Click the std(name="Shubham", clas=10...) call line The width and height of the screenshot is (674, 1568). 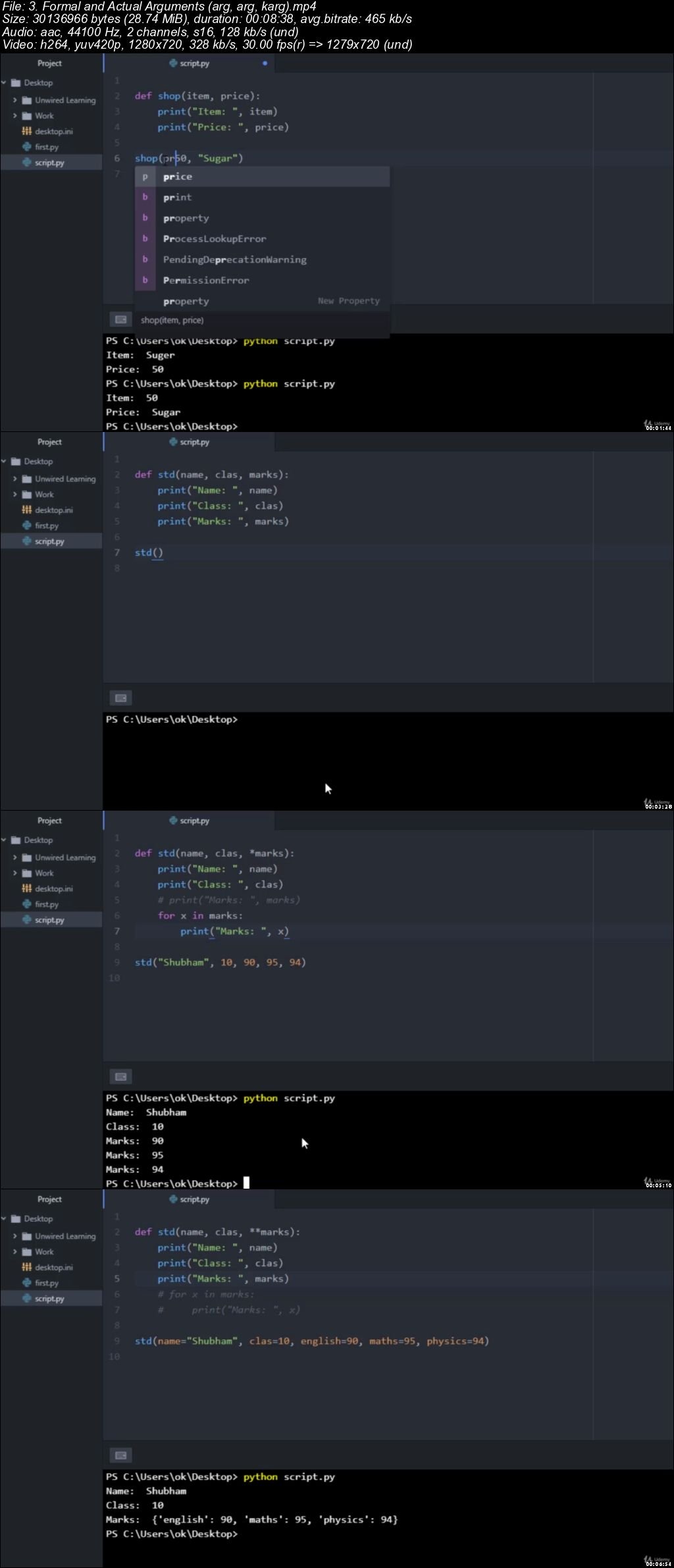pyautogui.click(x=312, y=1341)
